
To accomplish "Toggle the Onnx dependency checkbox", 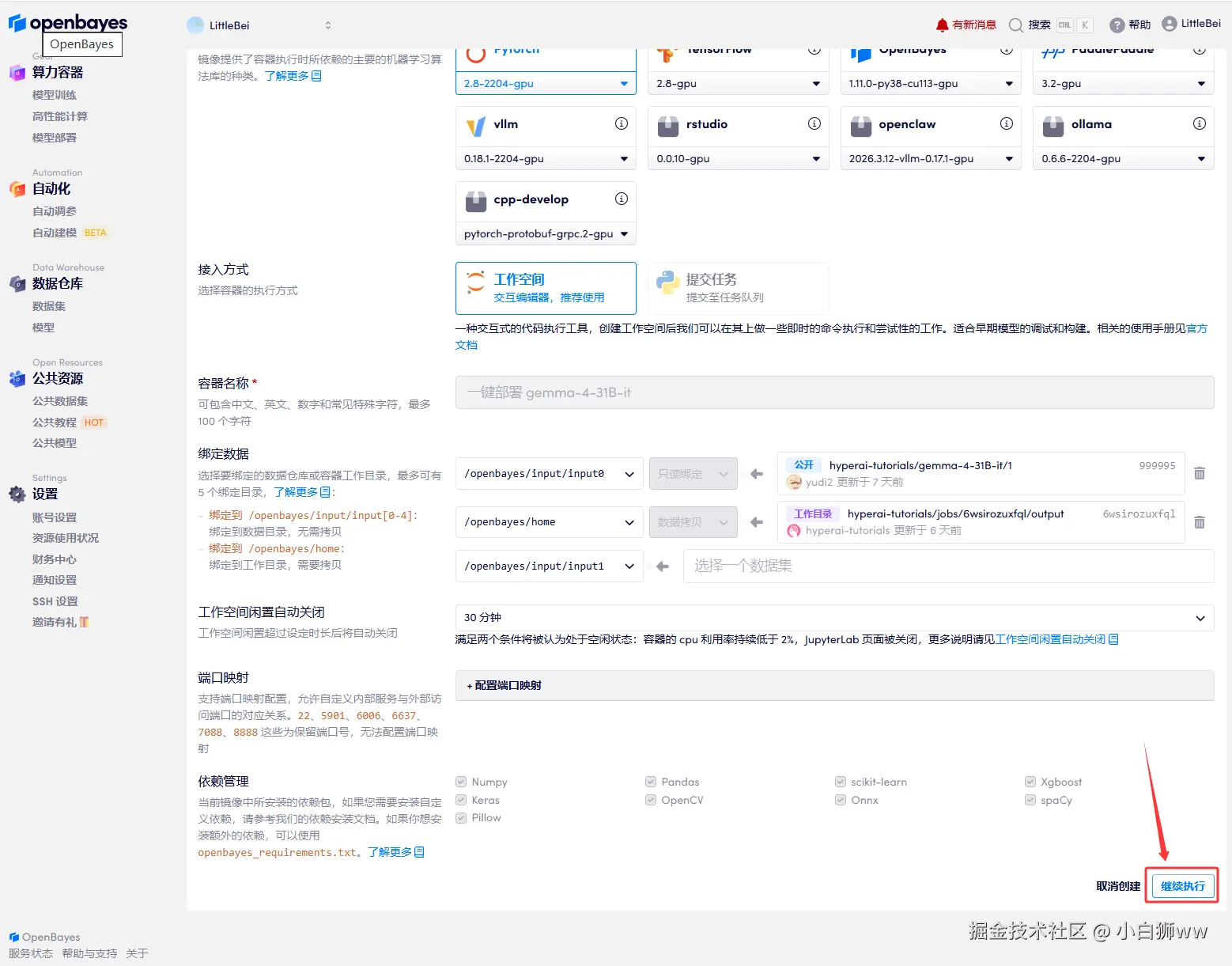I will (x=841, y=800).
